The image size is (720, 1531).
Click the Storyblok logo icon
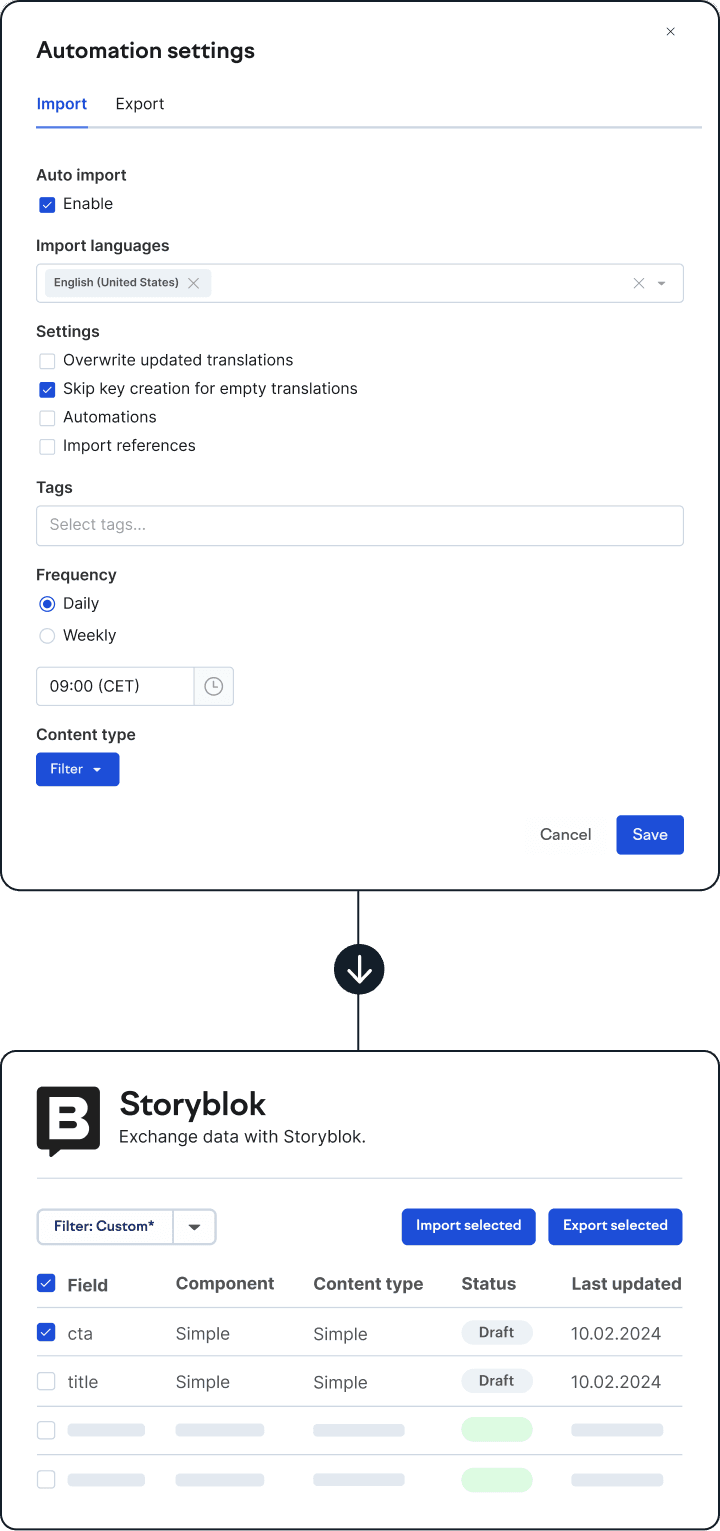[68, 1121]
